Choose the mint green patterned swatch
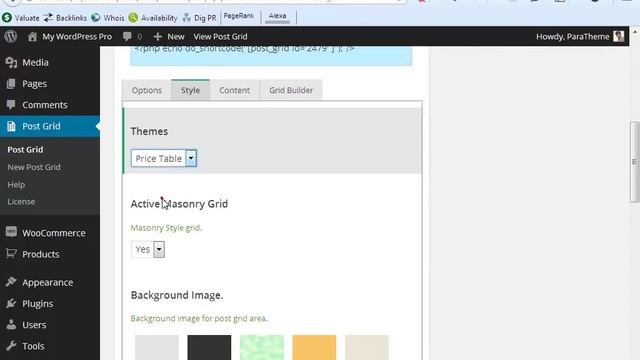Screen dimensions: 640x360 (x=262, y=347)
